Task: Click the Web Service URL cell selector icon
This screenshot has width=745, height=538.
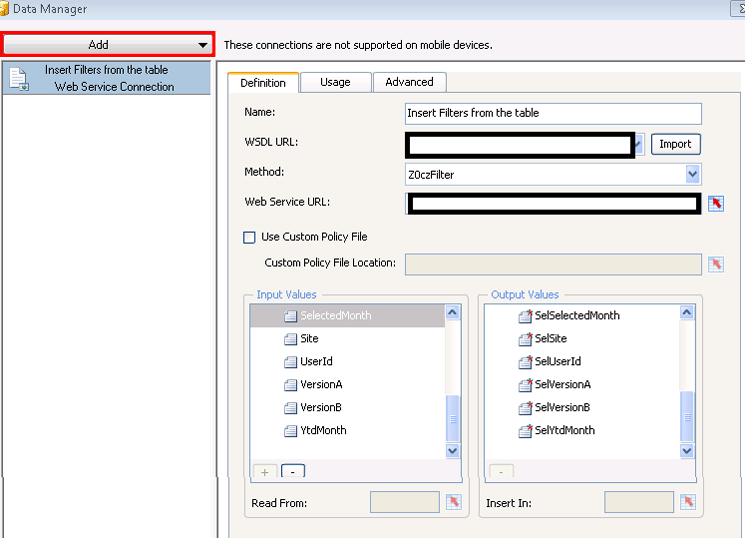Action: (x=715, y=204)
